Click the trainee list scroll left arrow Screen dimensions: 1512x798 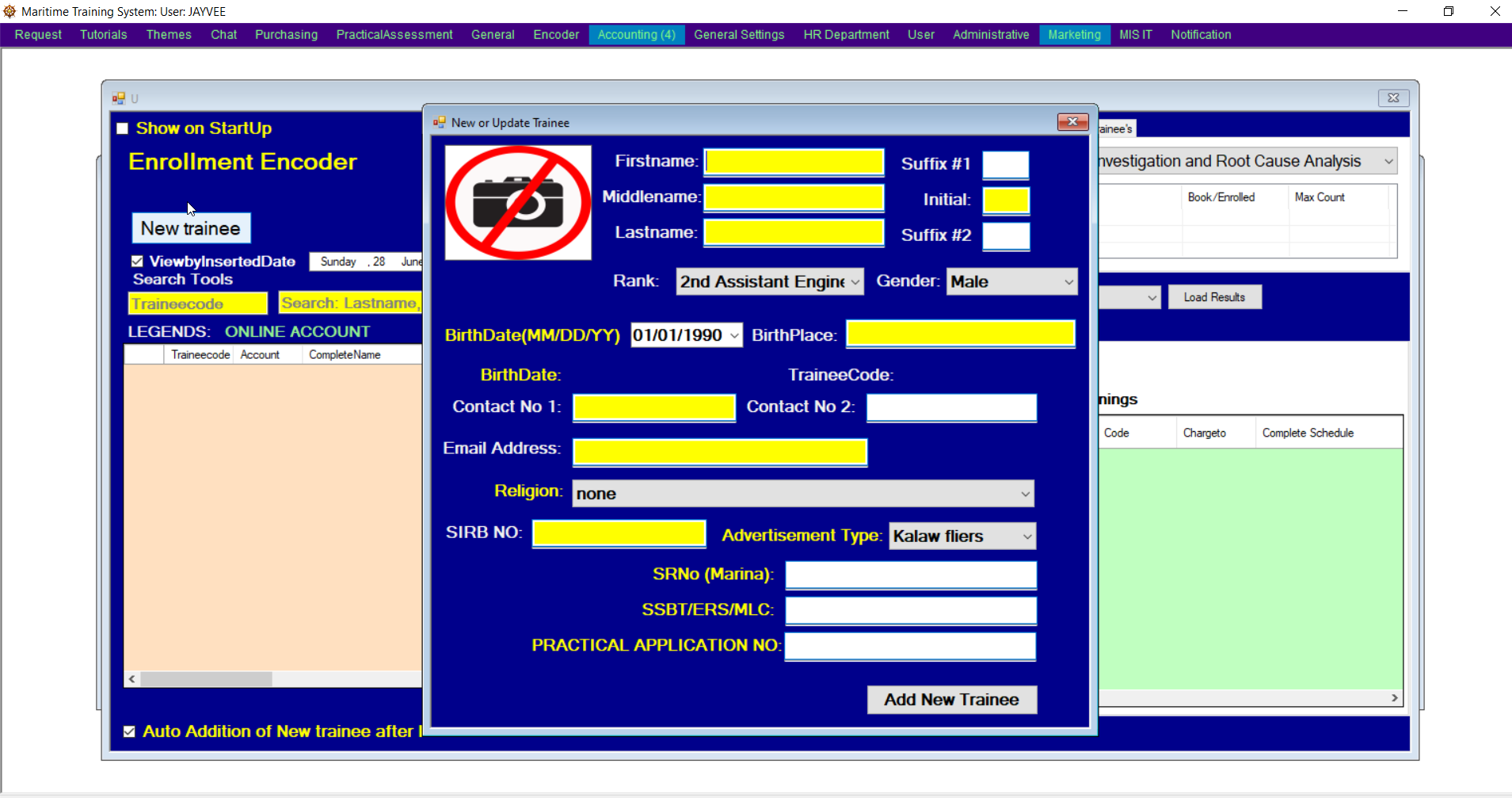pyautogui.click(x=132, y=679)
